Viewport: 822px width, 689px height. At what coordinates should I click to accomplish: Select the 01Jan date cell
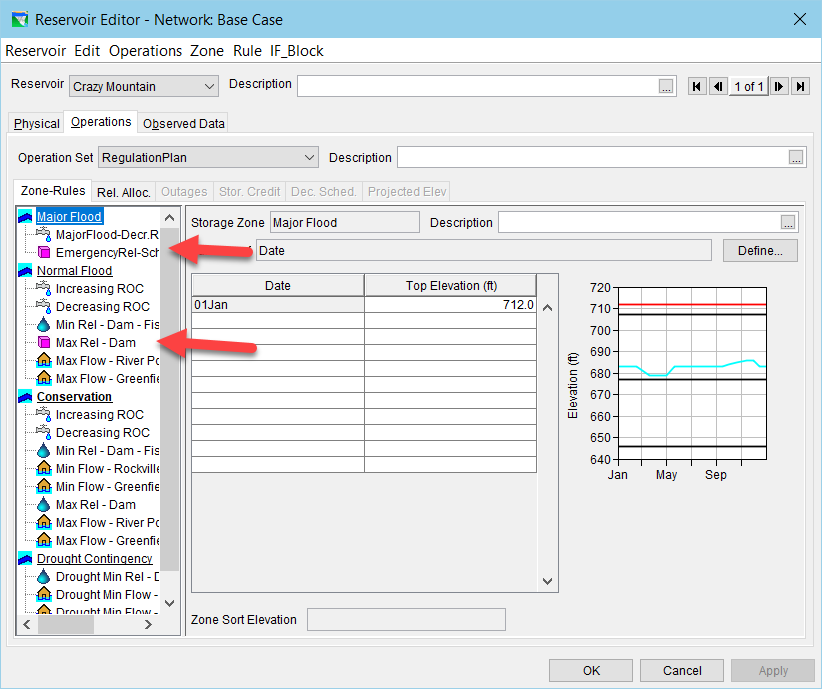point(278,305)
